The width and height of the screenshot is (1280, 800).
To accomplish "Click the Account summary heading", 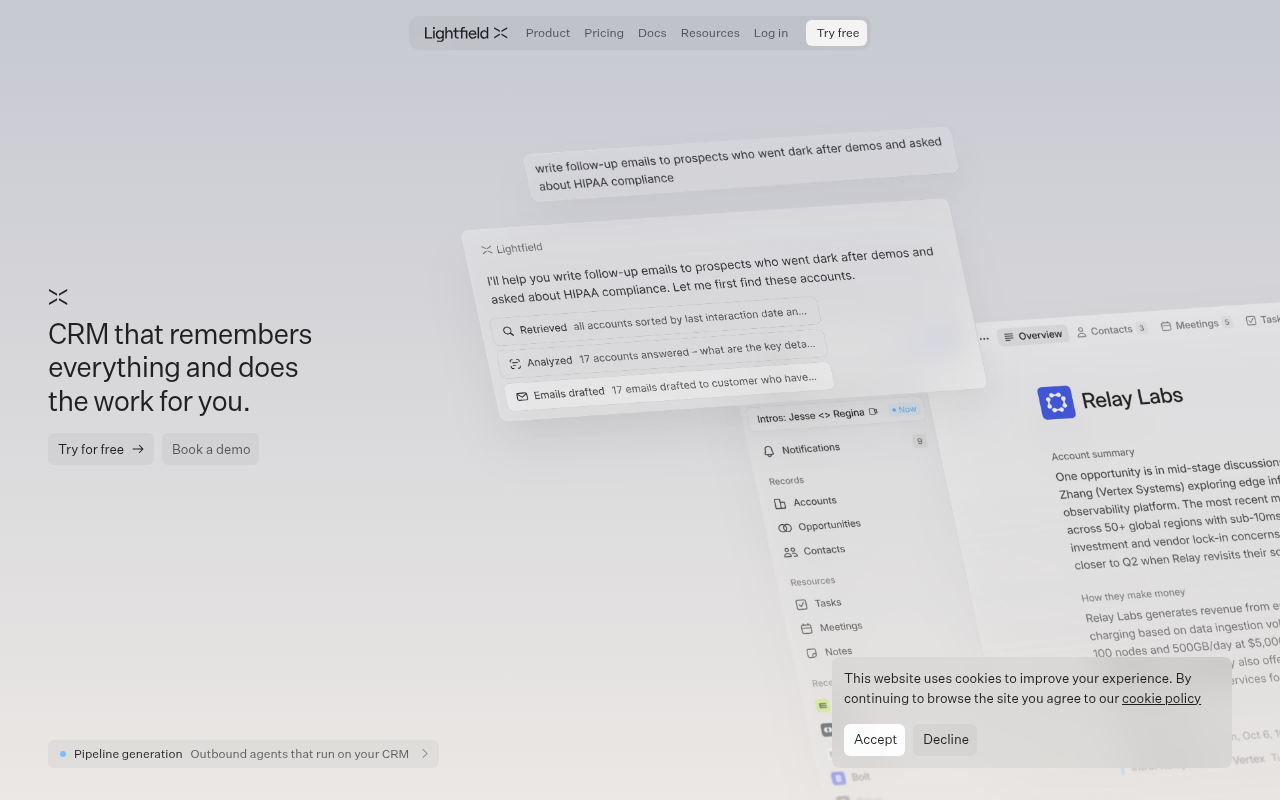I will pos(1093,454).
